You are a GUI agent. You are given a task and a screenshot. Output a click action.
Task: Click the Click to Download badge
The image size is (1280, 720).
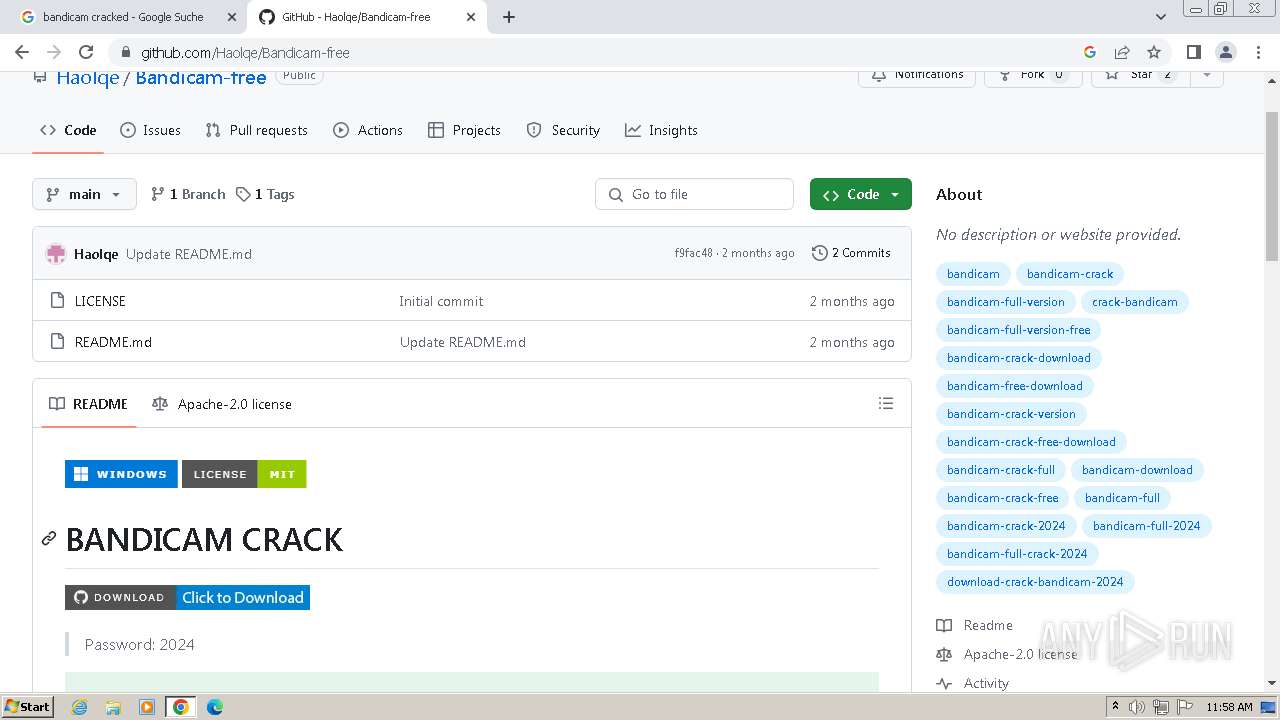(x=188, y=597)
